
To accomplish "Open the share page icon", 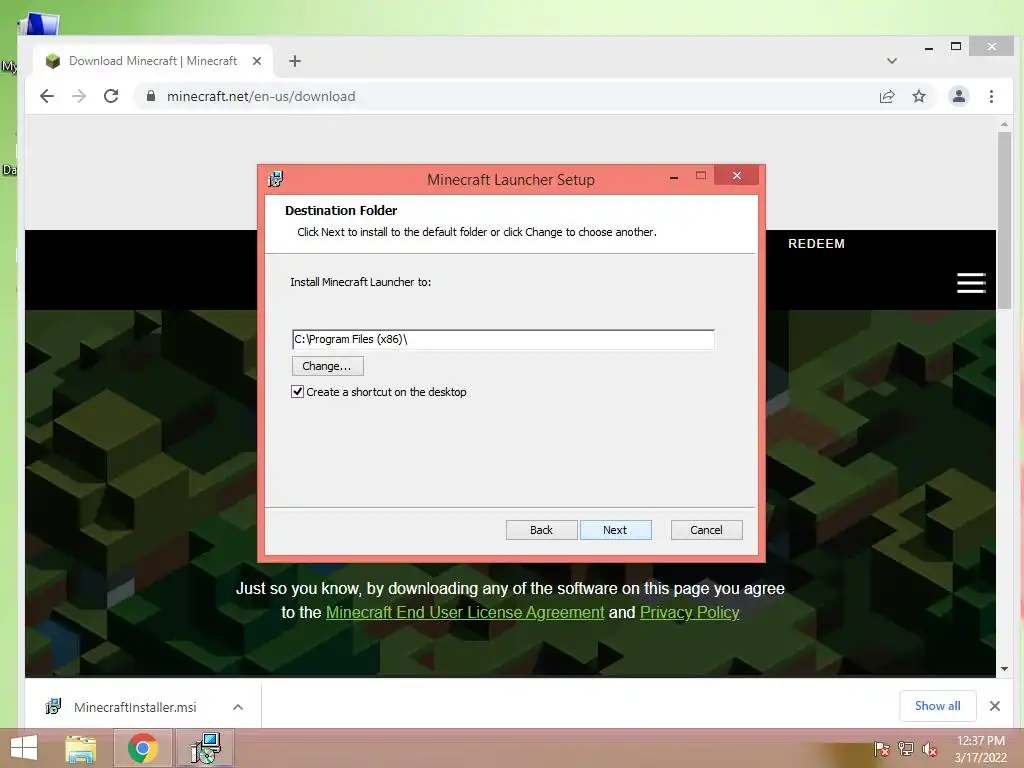I will [887, 97].
